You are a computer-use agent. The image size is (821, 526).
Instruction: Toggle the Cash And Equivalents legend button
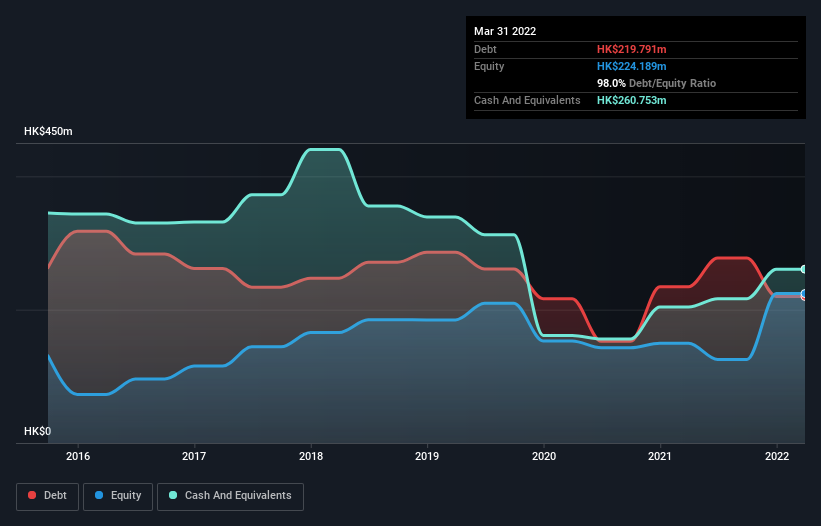click(230, 496)
